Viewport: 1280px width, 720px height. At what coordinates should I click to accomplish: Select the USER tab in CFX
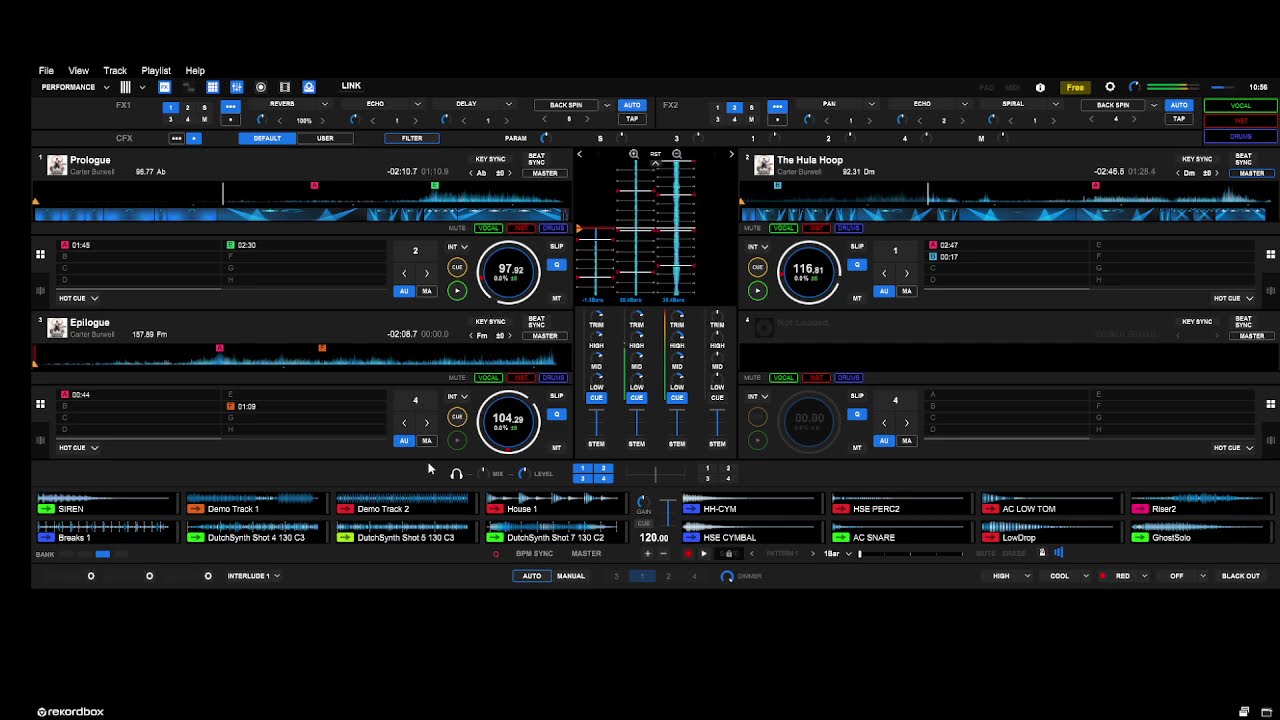click(325, 138)
